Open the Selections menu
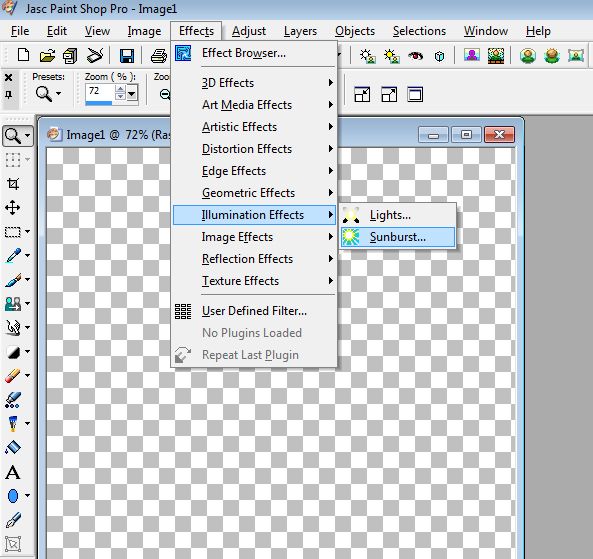 tap(419, 31)
